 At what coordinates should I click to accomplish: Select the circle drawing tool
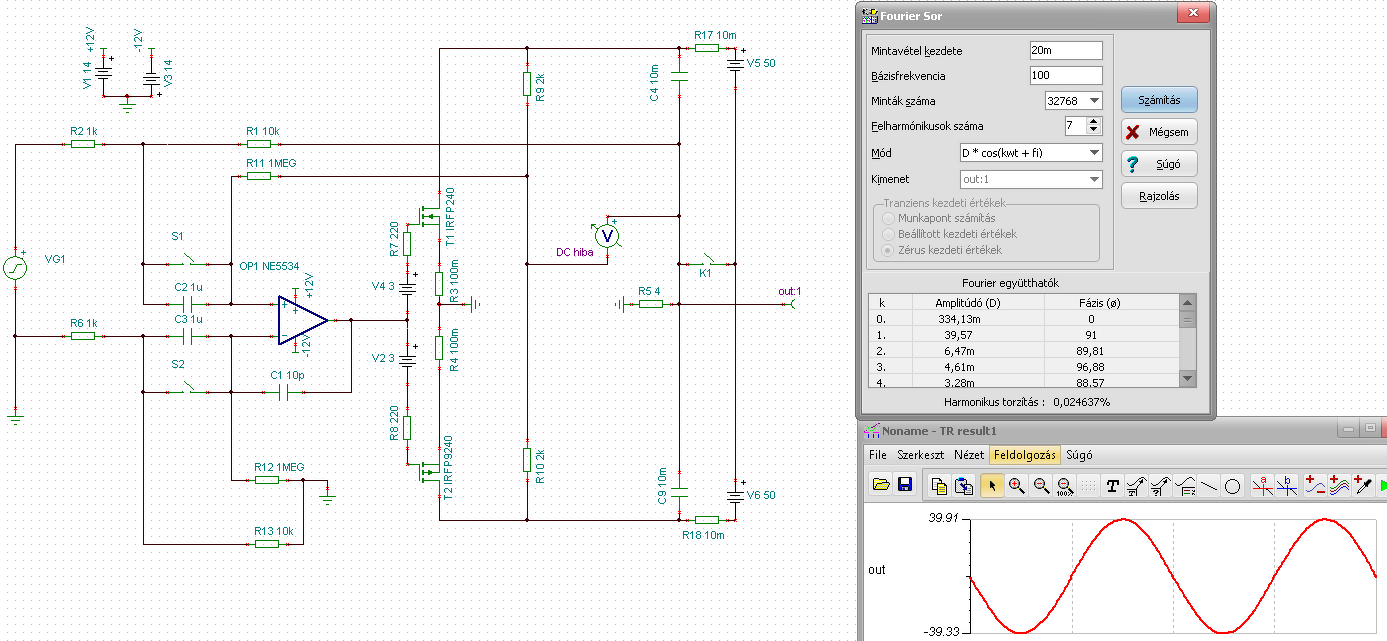tap(1233, 485)
